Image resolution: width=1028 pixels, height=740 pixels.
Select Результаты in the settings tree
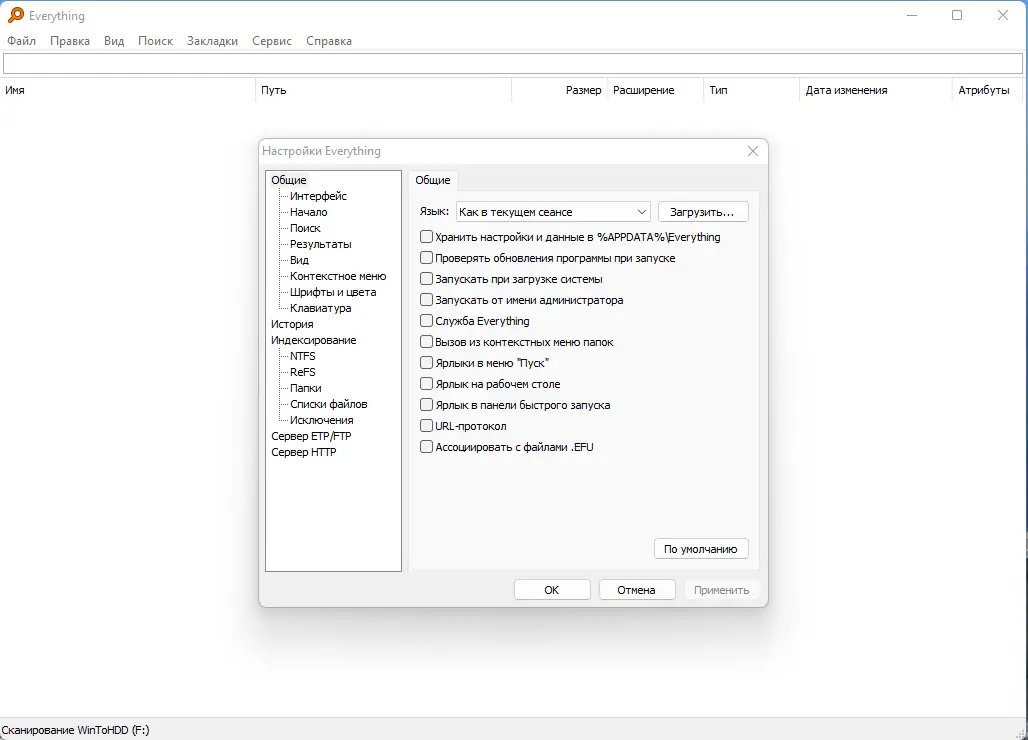321,244
